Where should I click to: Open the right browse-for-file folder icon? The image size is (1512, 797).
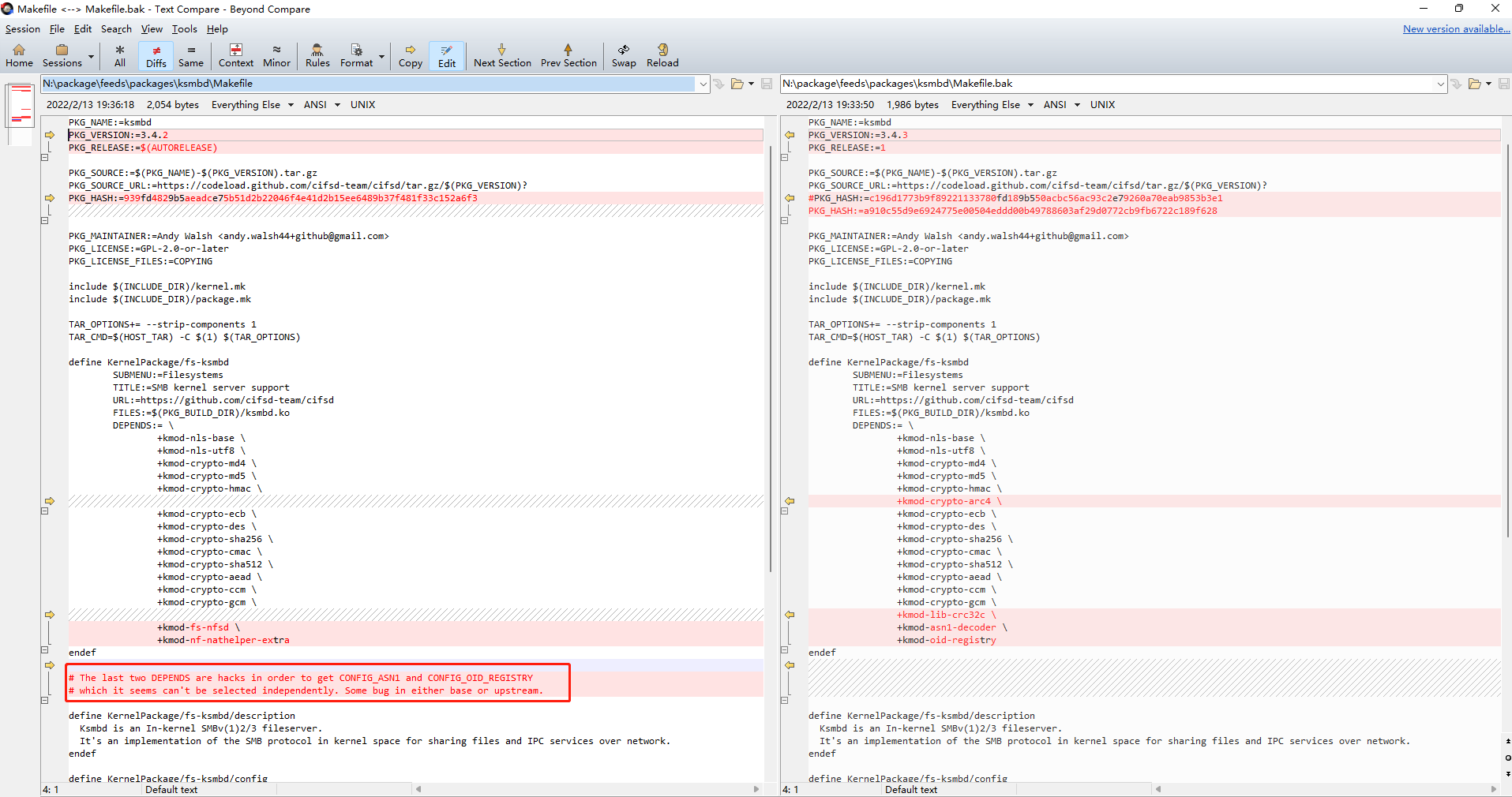coord(1474,84)
